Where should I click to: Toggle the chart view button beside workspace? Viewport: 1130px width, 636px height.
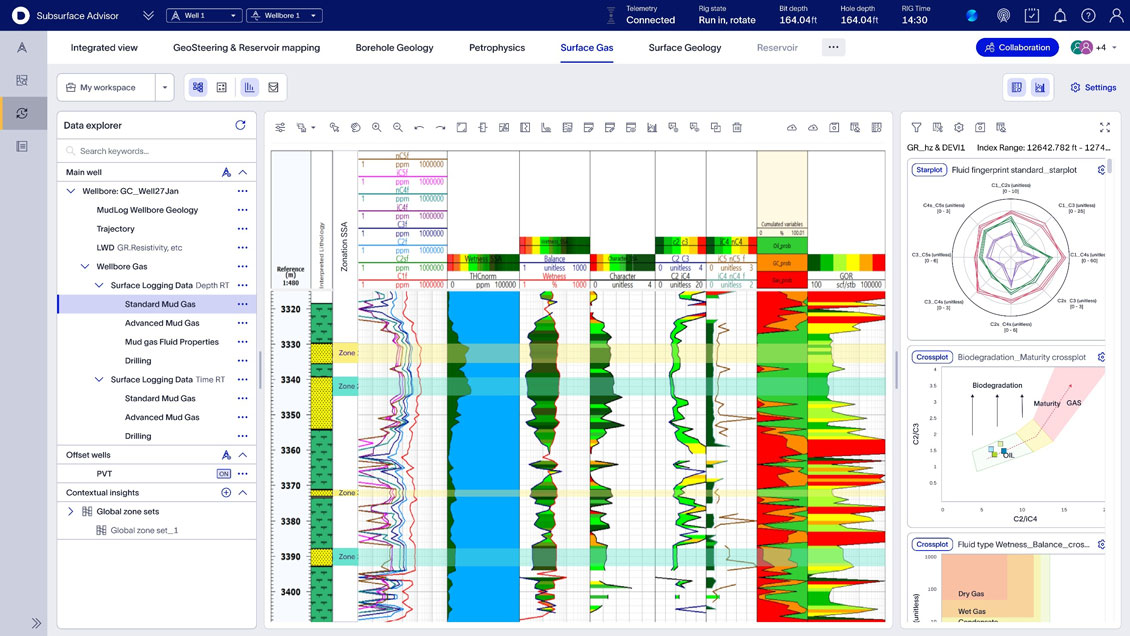pyautogui.click(x=249, y=88)
